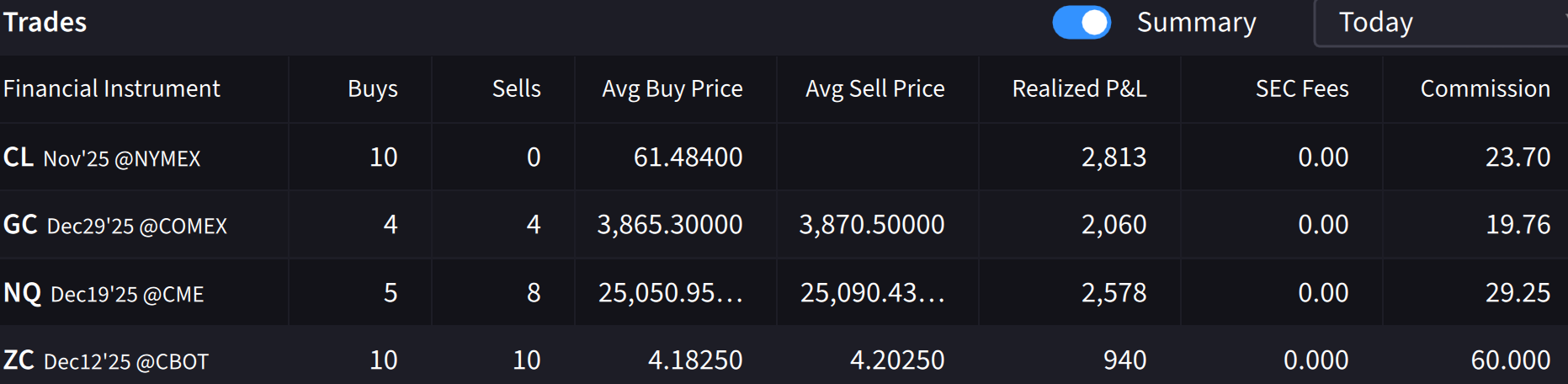Click the Realized P&L column header
The height and width of the screenshot is (384, 1568).
click(x=1079, y=88)
